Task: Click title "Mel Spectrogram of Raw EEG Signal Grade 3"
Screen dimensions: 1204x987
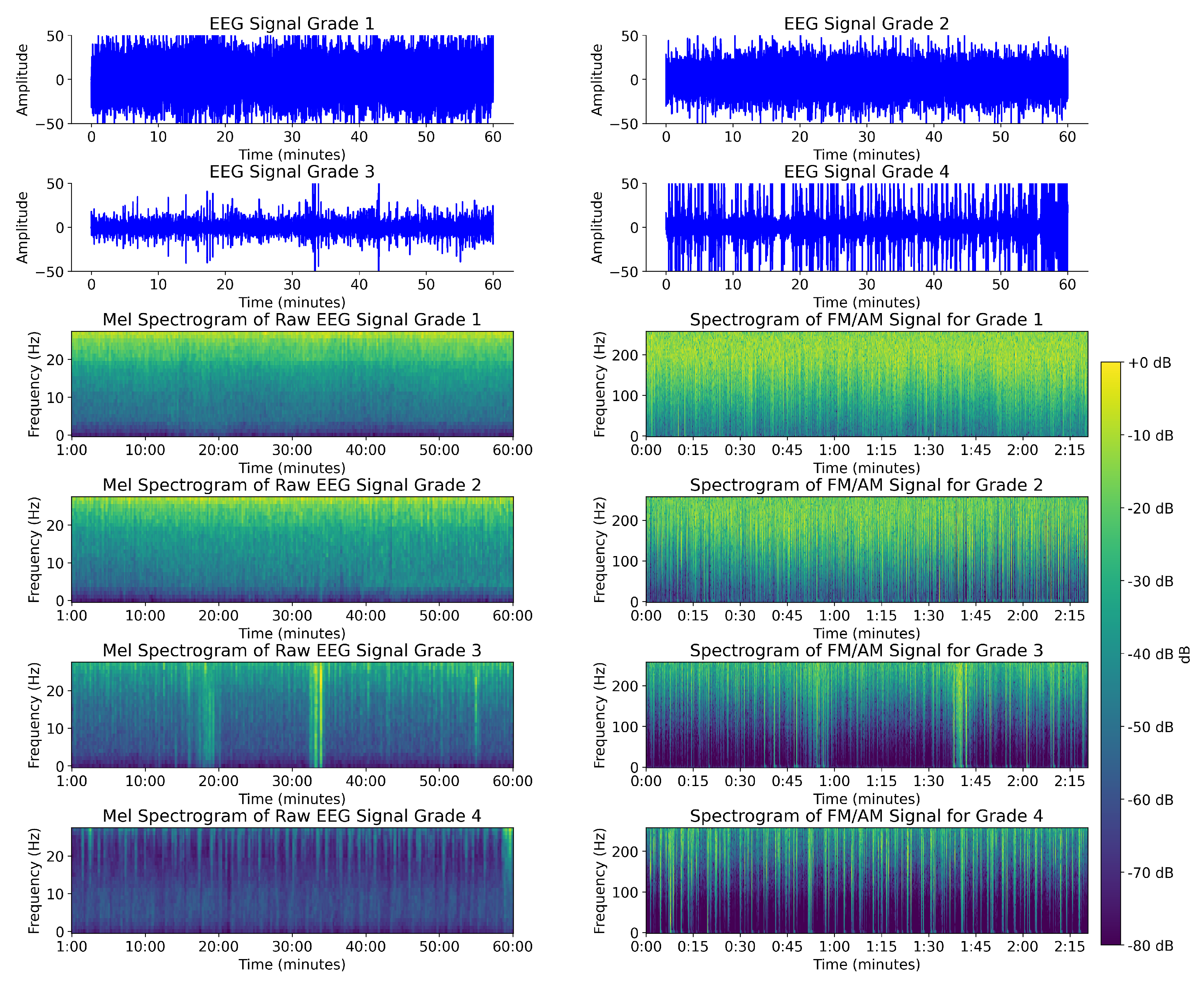Action: [x=292, y=651]
